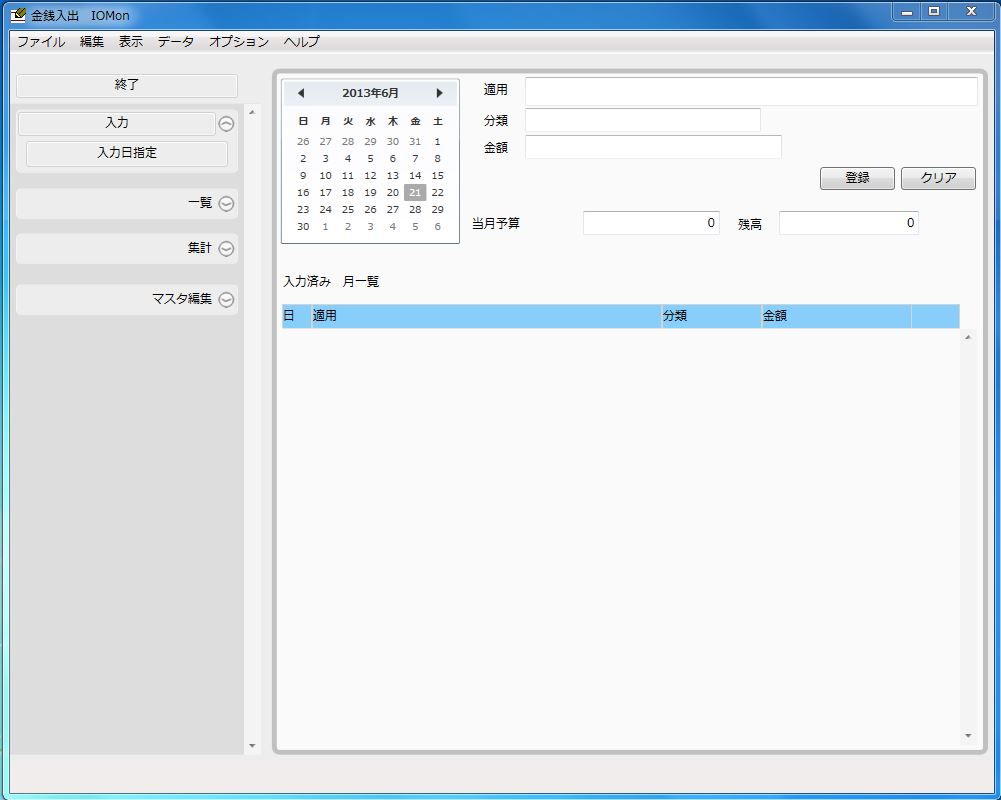
Task: Click the 終了 button
Action: [x=127, y=85]
